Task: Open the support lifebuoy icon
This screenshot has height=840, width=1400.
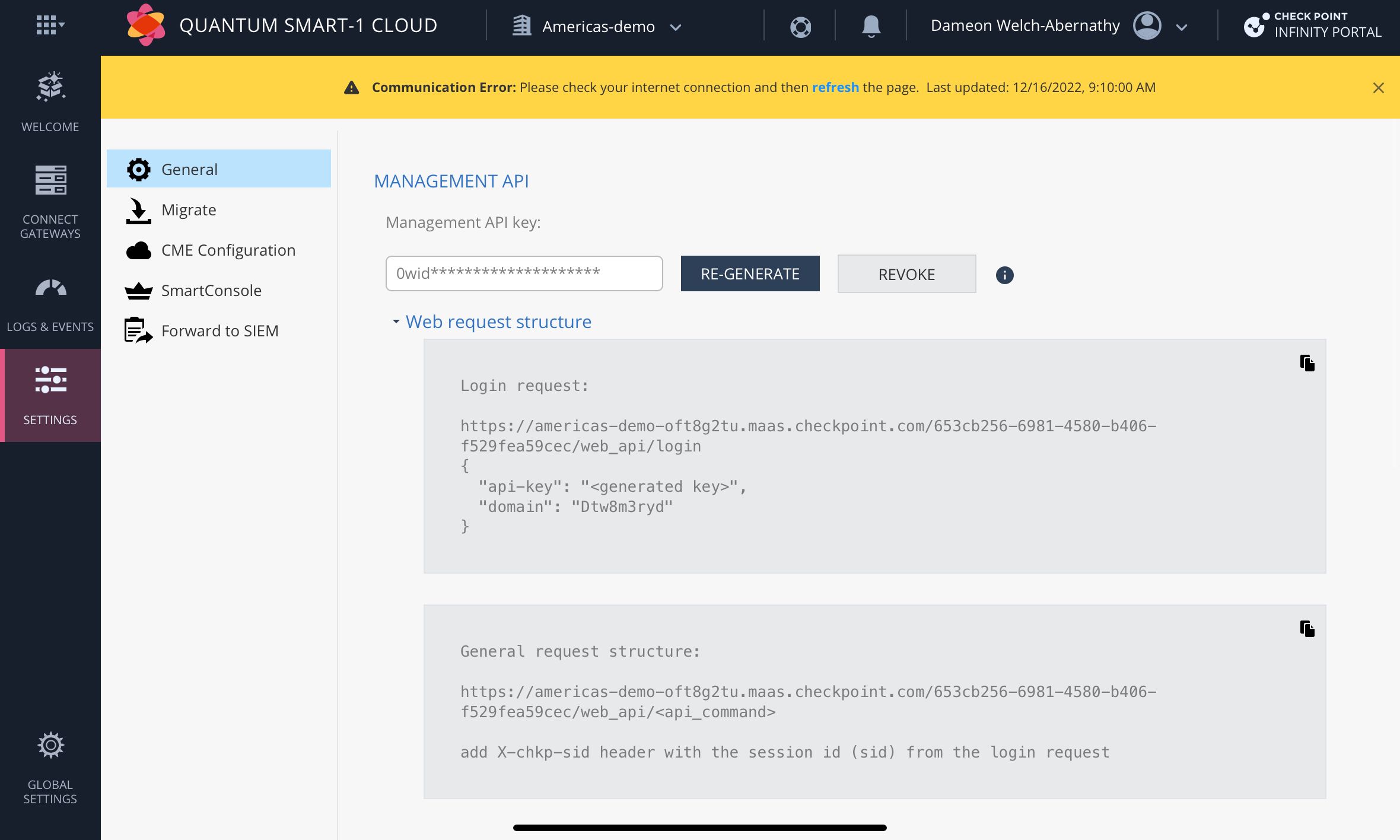Action: tap(800, 27)
